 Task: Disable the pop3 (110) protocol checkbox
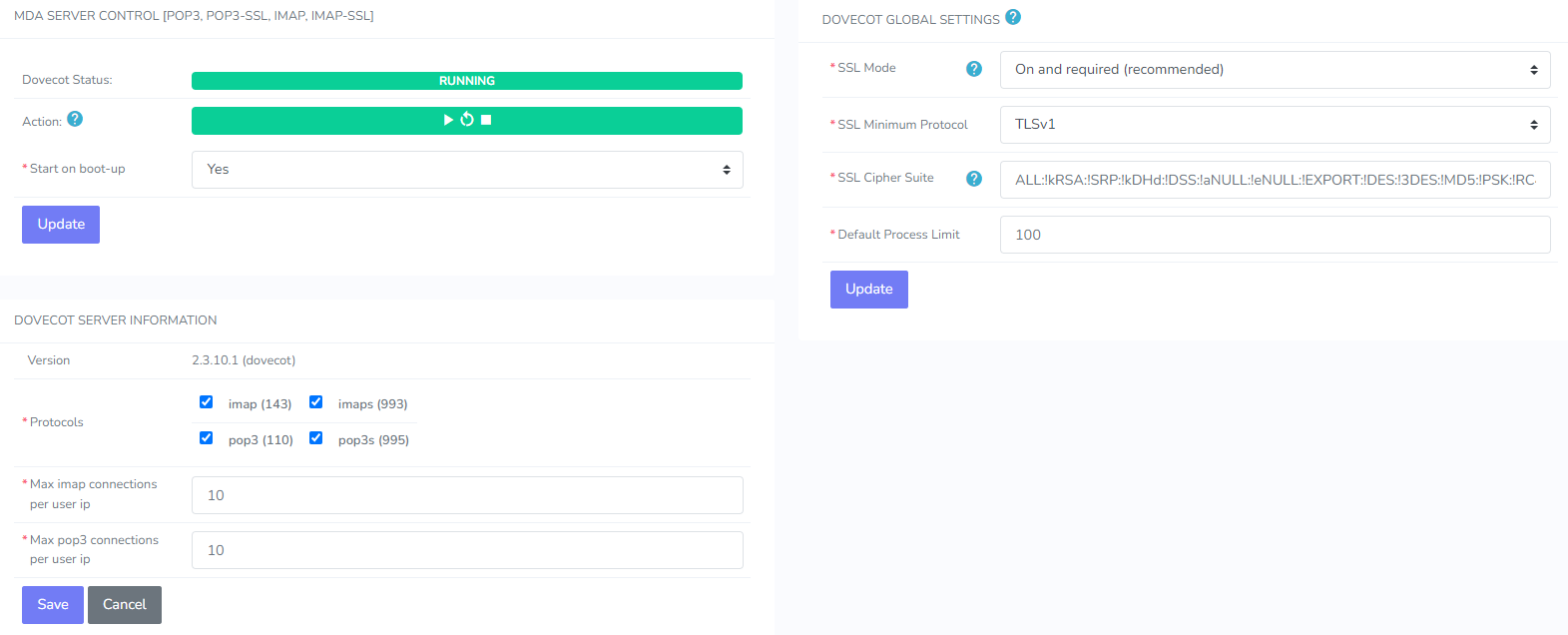[207, 438]
